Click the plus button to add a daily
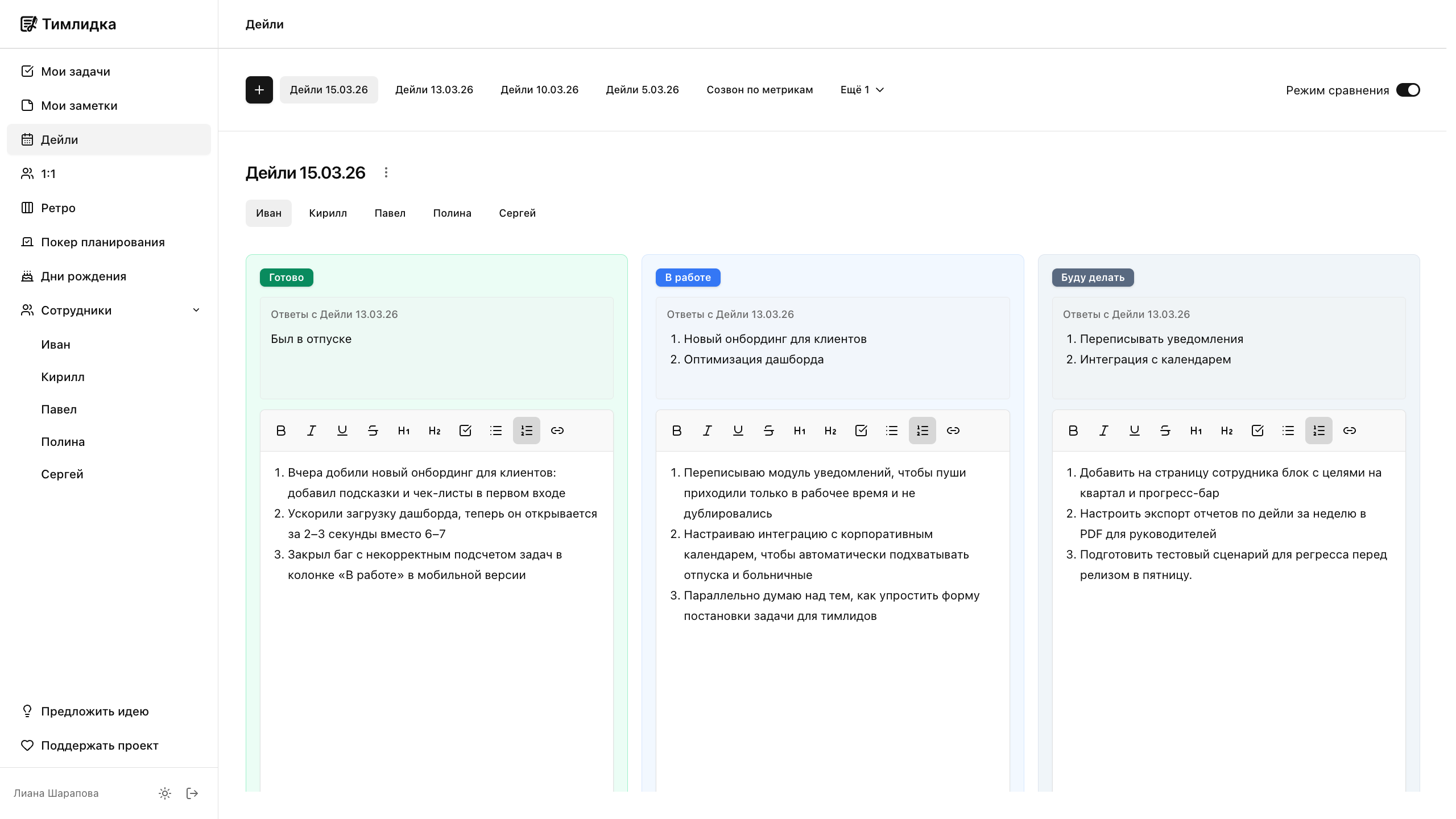Screen dimensions: 1456x819 (259, 90)
